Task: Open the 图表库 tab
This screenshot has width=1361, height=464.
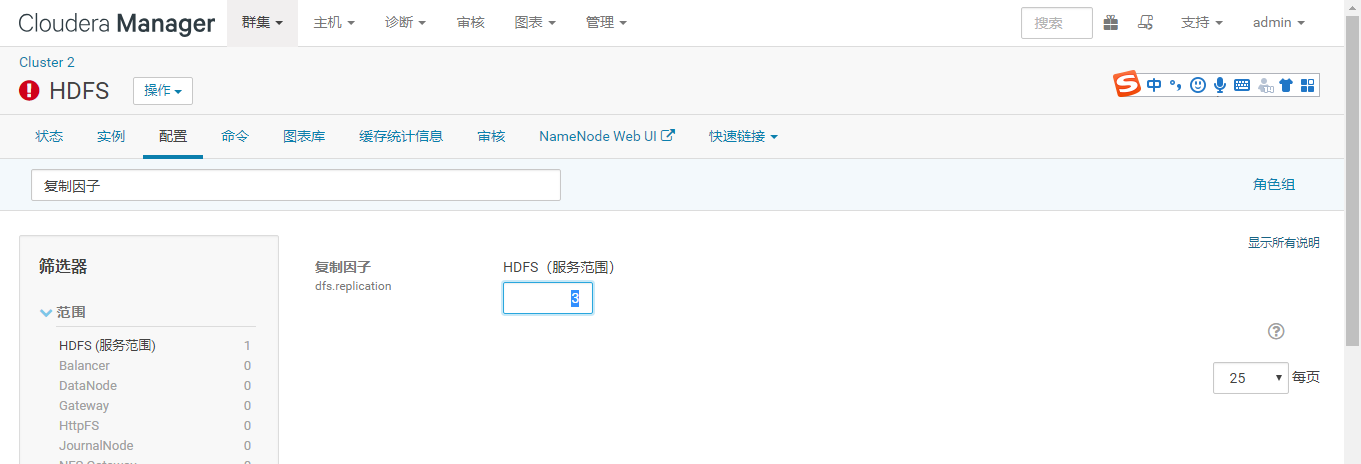Action: click(x=304, y=136)
